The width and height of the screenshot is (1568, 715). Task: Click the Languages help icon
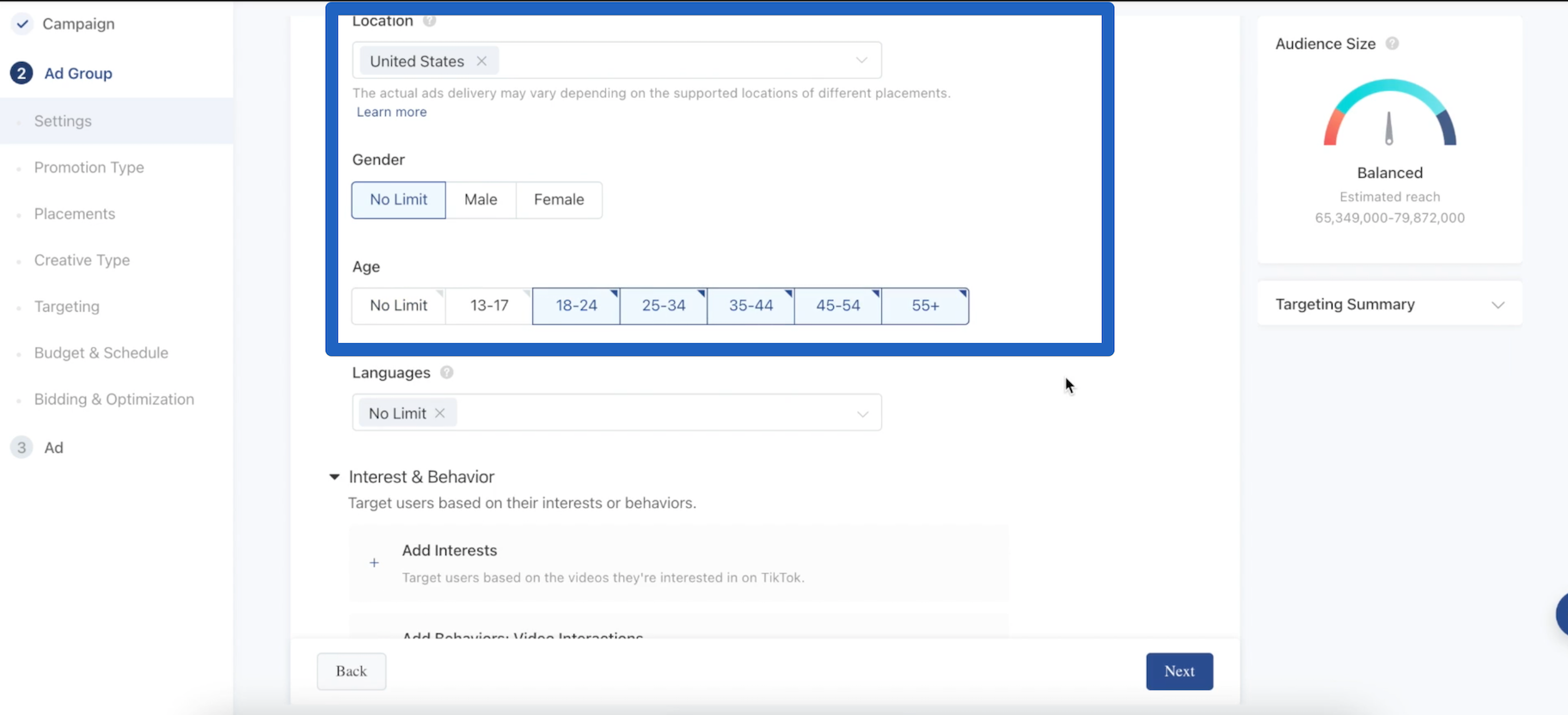tap(447, 372)
